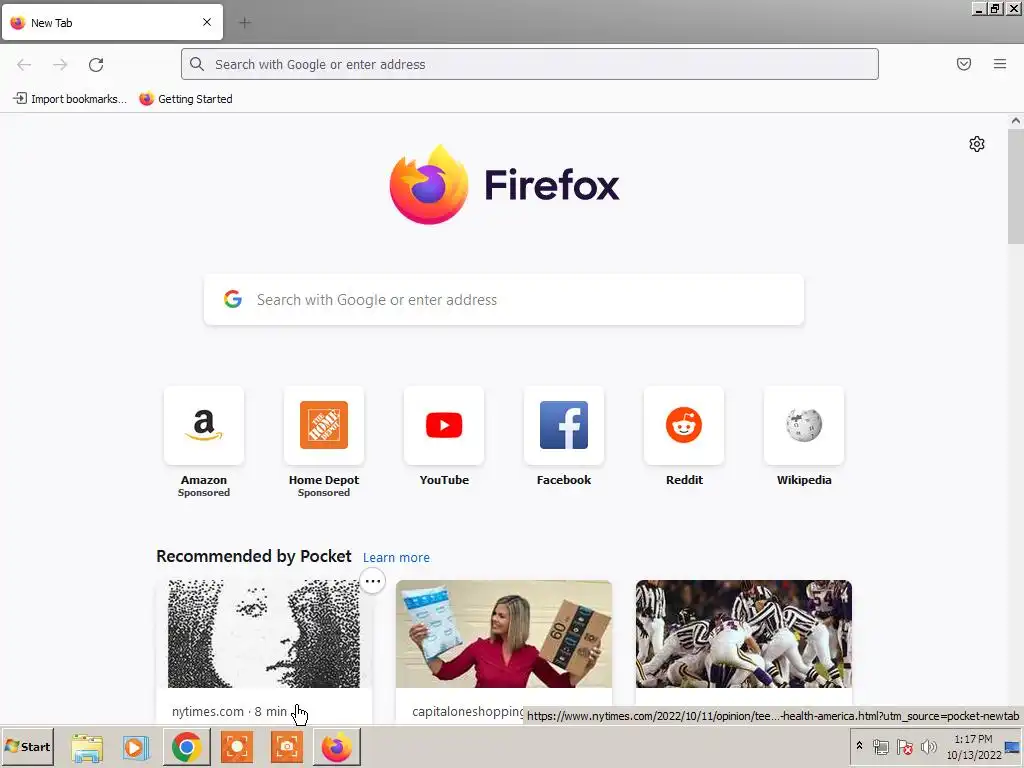The height and width of the screenshot is (768, 1024).
Task: Click Show desktop icon at taskbar end
Action: point(1014,747)
